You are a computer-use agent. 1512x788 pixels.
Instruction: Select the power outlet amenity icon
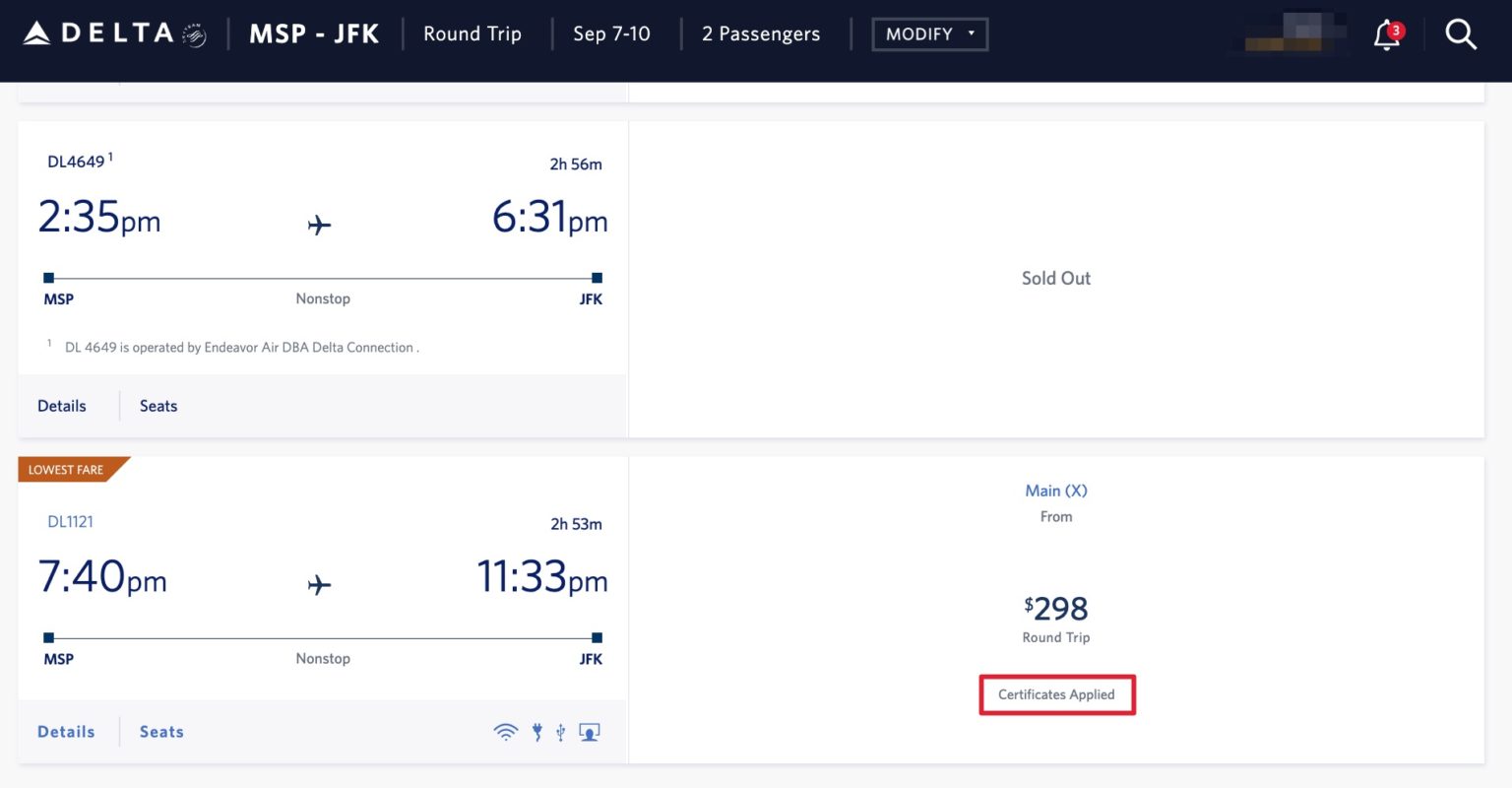tap(536, 731)
